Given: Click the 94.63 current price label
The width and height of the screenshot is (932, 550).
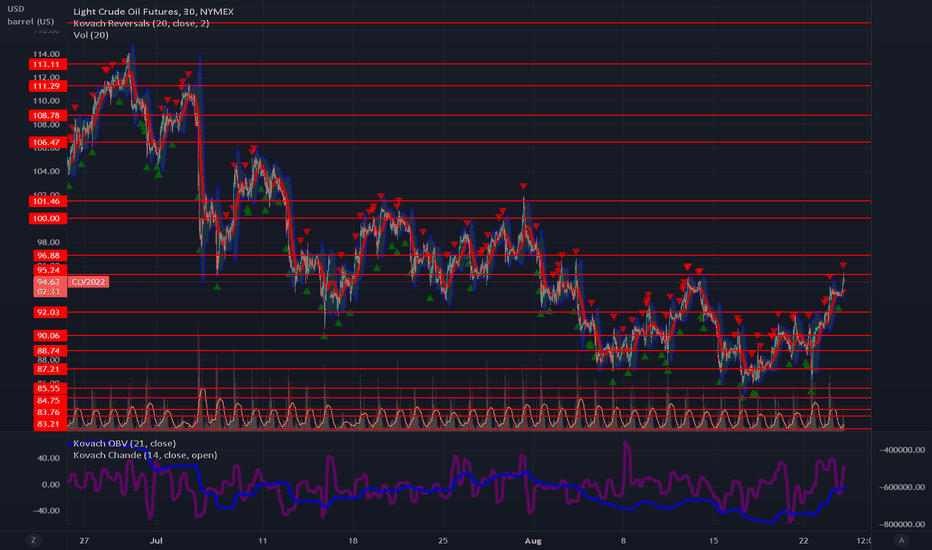Looking at the screenshot, I should (x=49, y=282).
